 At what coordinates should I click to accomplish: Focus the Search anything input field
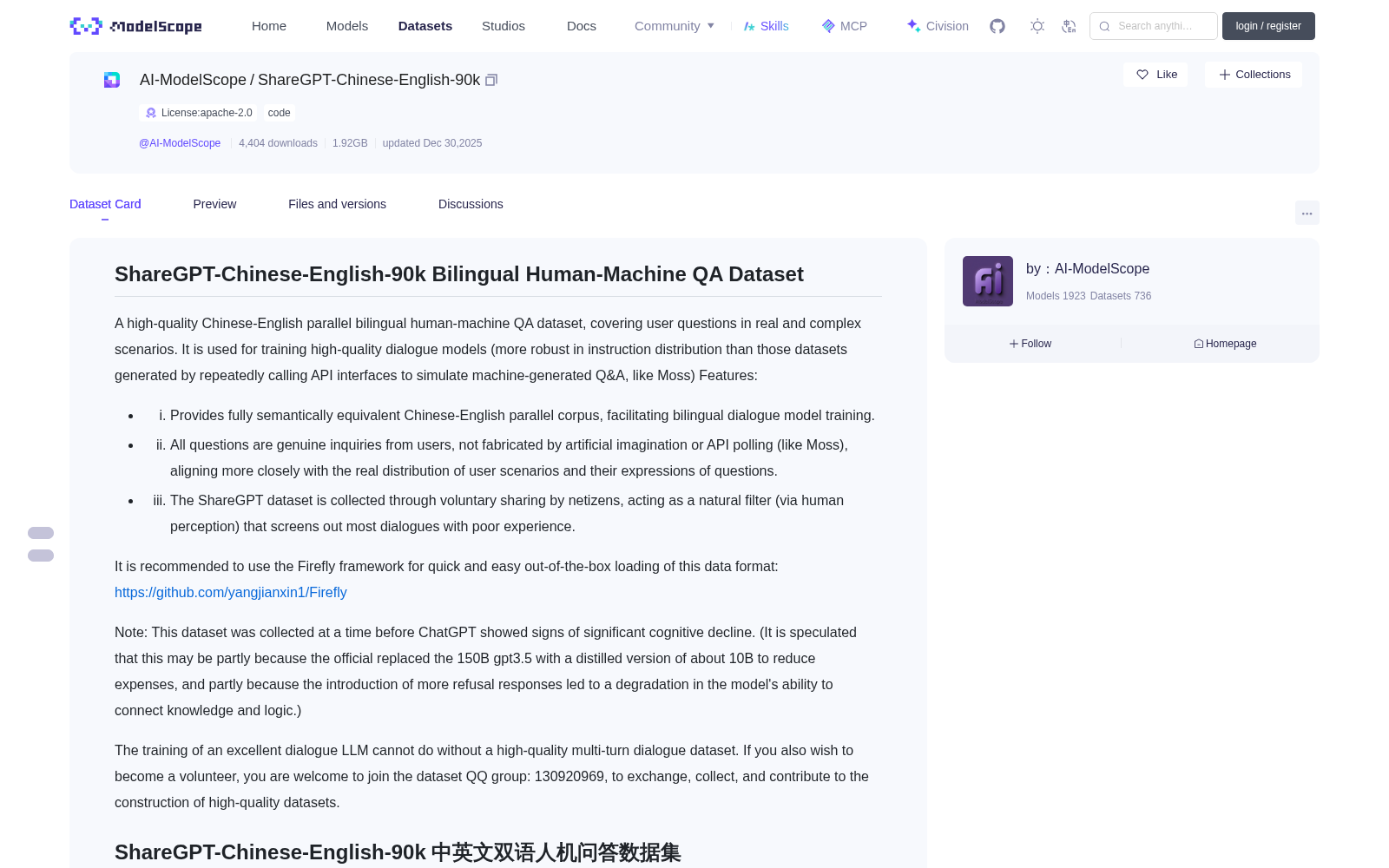pos(1154,26)
